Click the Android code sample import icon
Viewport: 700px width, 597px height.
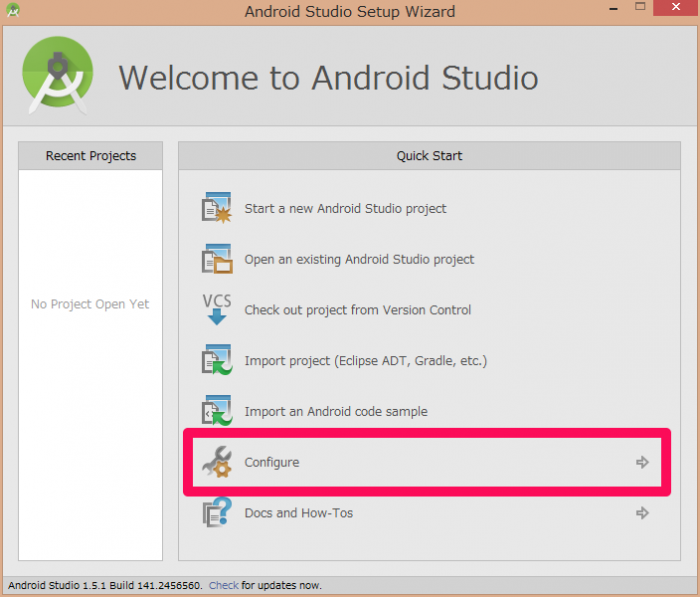217,411
